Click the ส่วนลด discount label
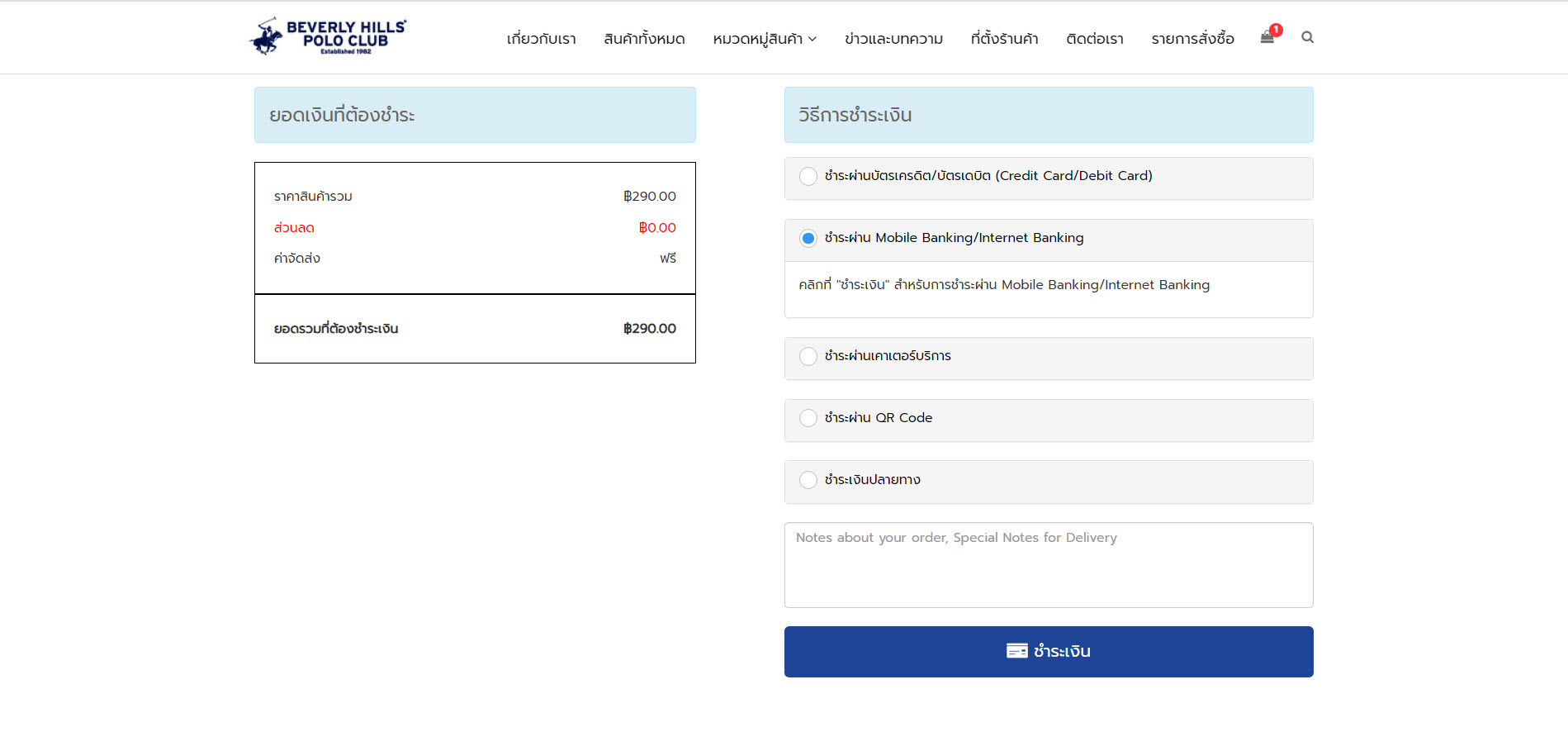Screen dimensions: 1568x746 pyautogui.click(x=294, y=228)
